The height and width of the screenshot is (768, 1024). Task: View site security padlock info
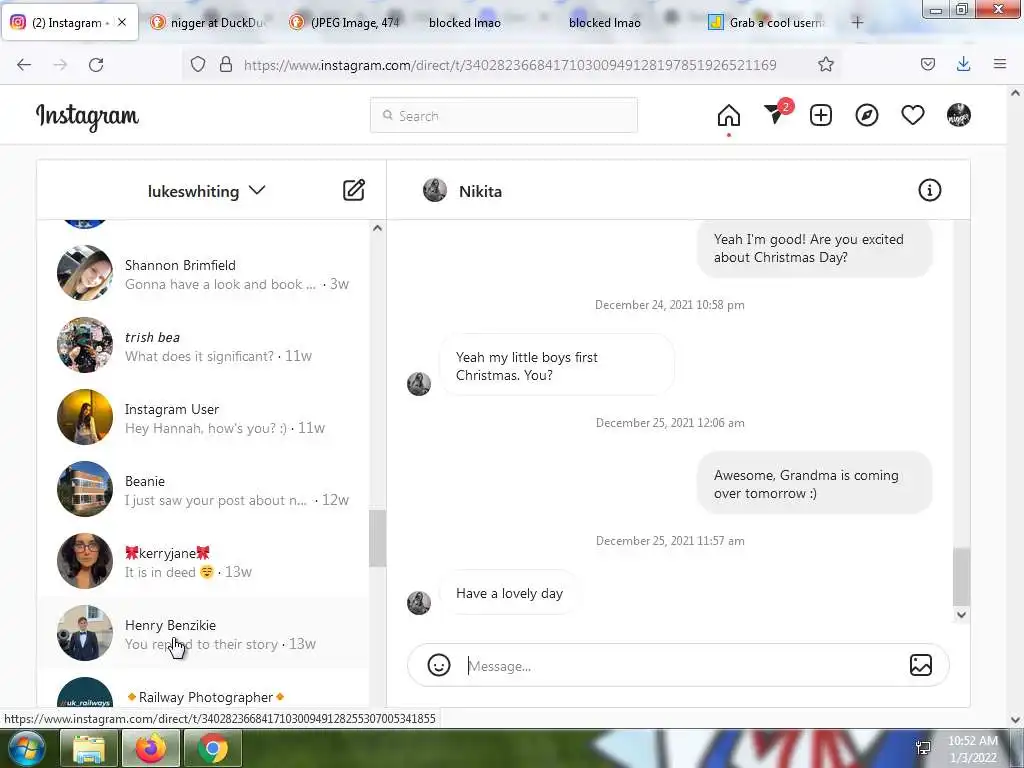point(226,64)
